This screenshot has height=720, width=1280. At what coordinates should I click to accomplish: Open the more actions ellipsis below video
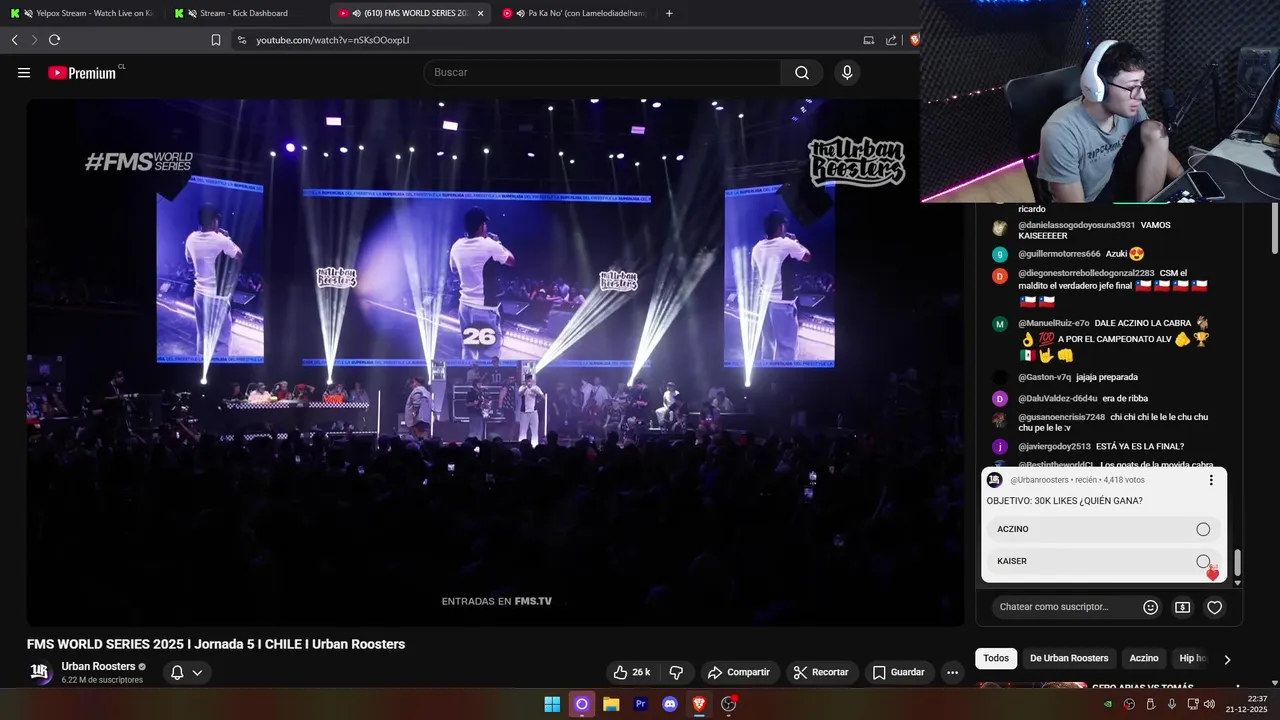point(952,672)
